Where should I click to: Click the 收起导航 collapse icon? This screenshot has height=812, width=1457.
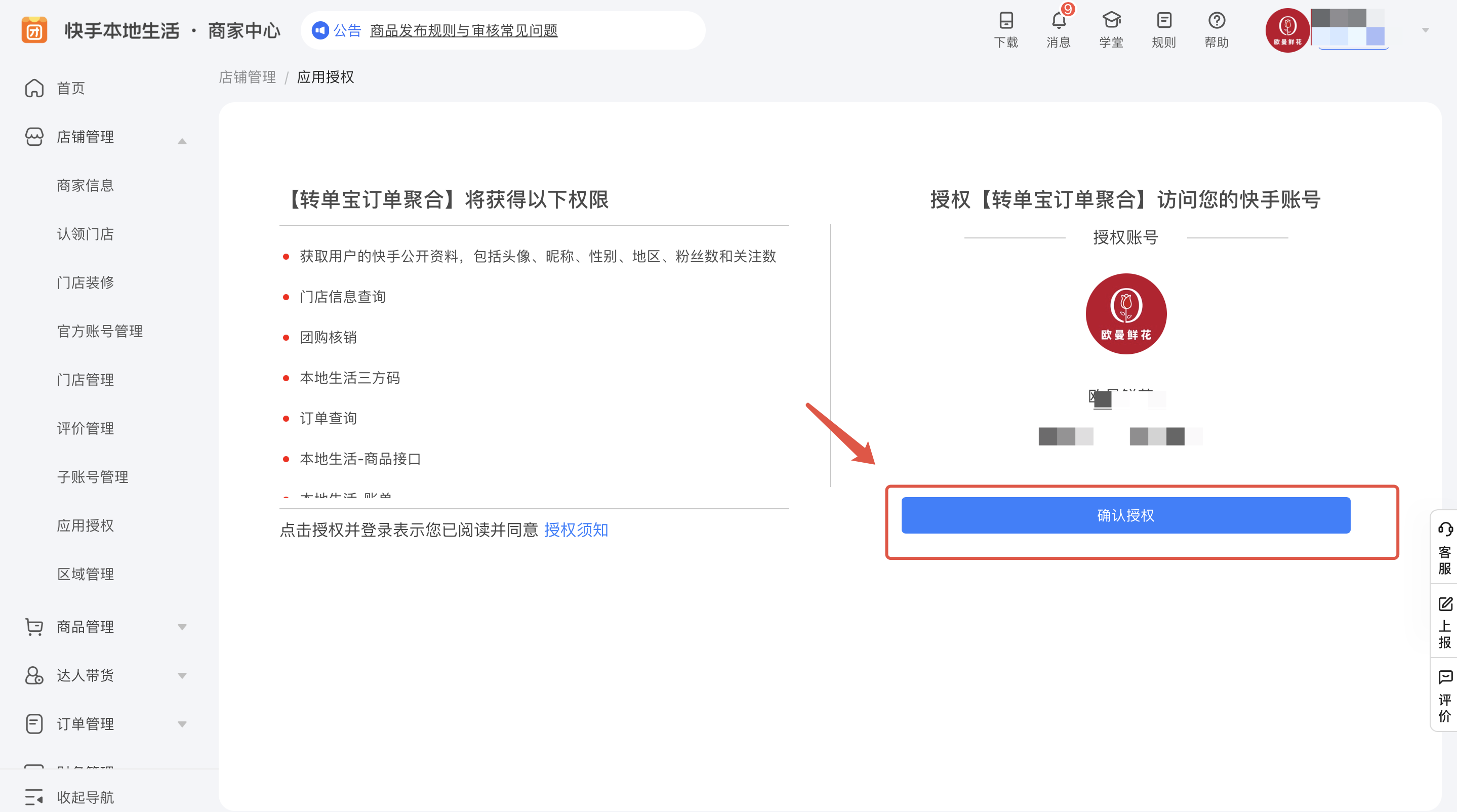pyautogui.click(x=34, y=797)
